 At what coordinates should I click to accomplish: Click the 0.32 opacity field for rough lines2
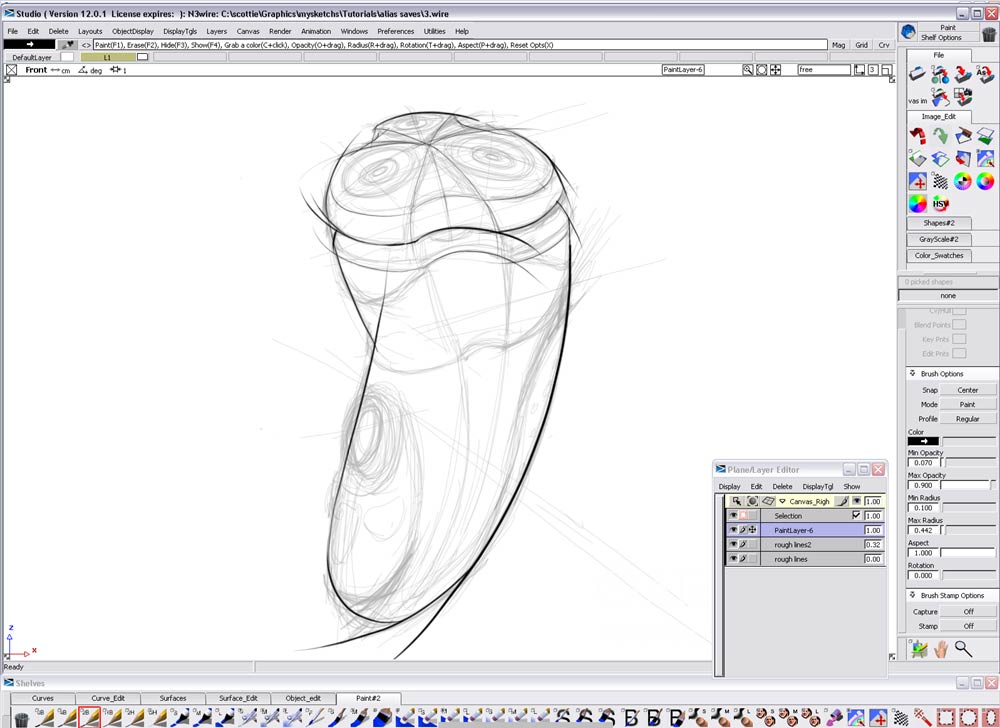(x=873, y=545)
